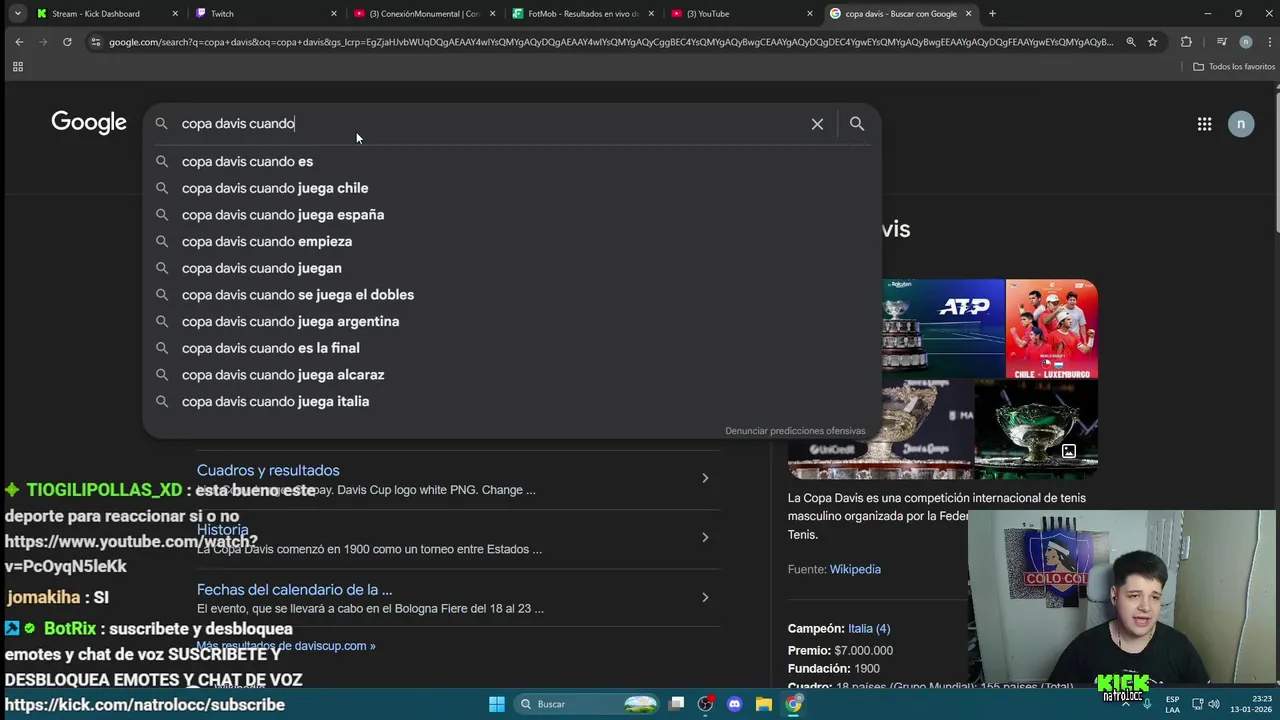Click Windows taskbar Buscar search box

(587, 704)
